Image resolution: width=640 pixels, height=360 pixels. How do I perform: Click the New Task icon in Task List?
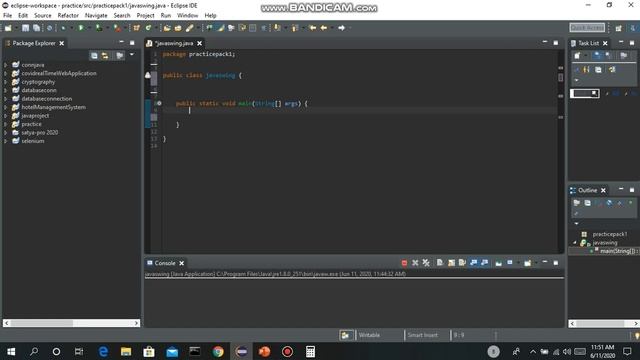tap(577, 56)
